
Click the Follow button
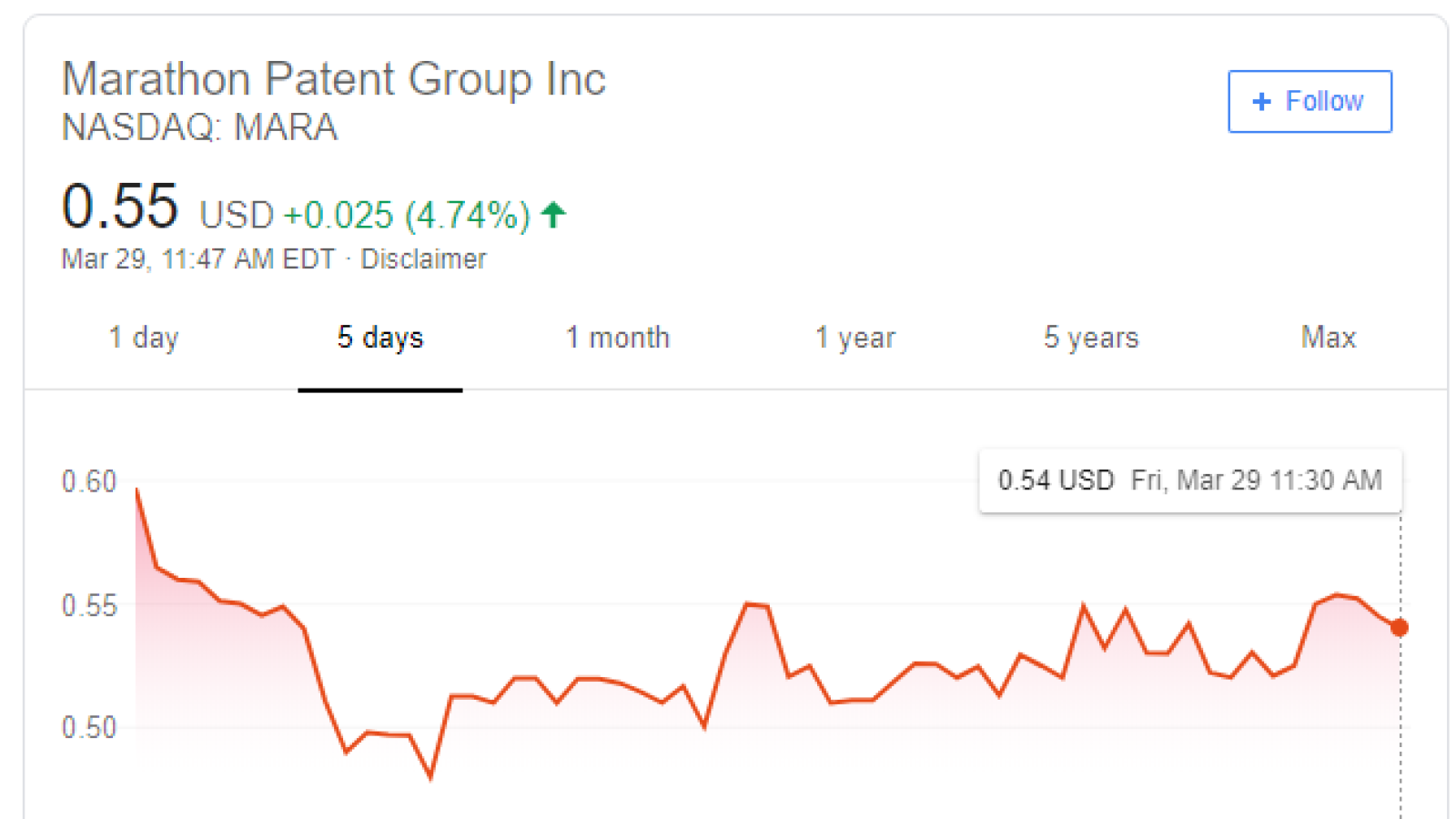pyautogui.click(x=1309, y=101)
